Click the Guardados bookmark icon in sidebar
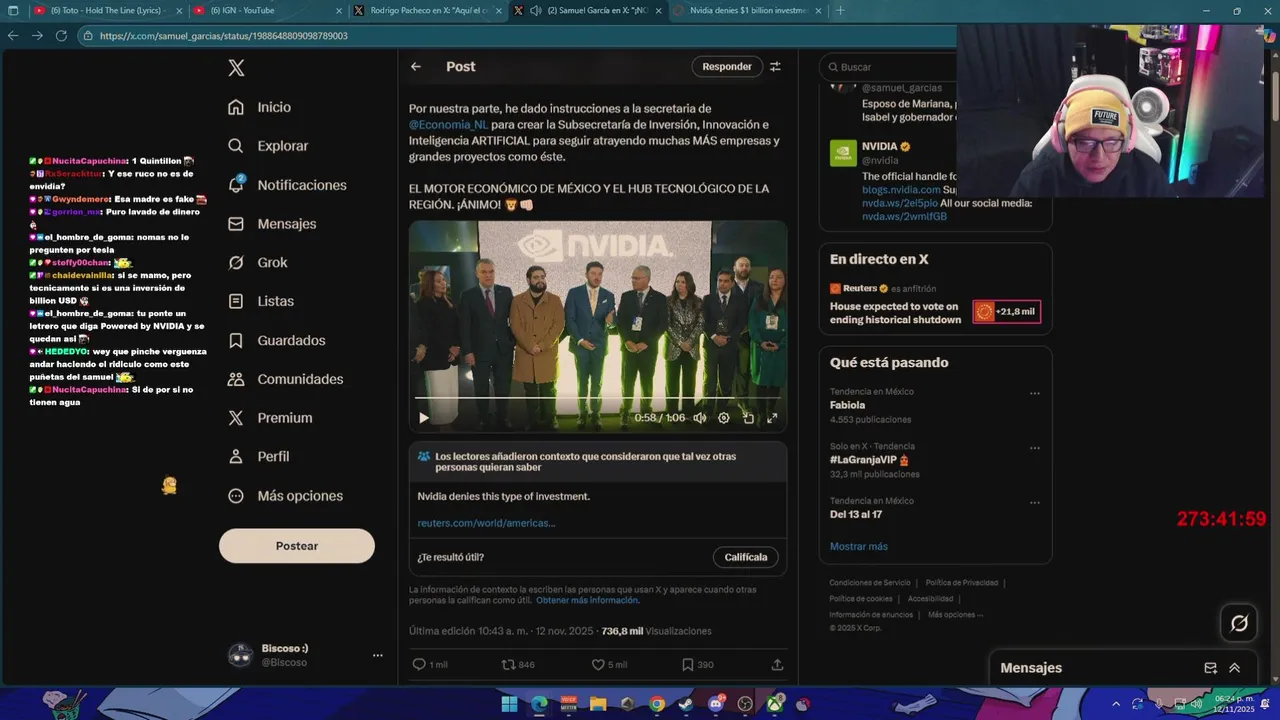1280x720 pixels. [236, 340]
